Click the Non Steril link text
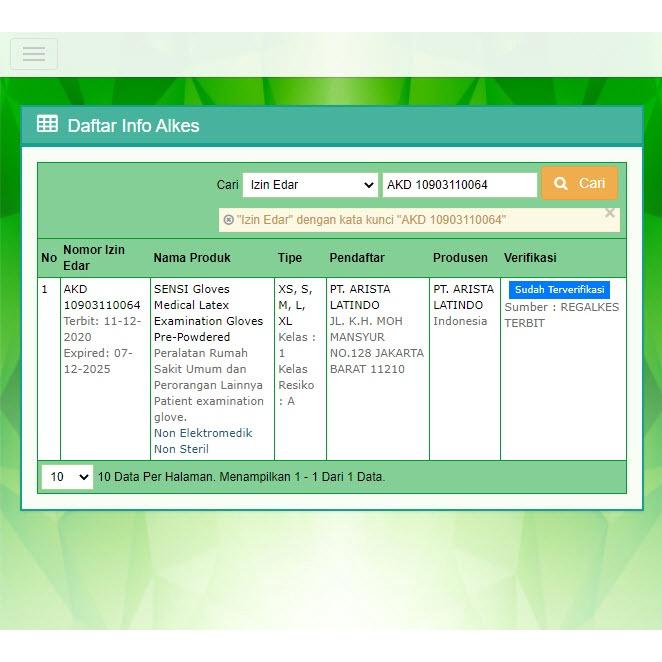This screenshot has width=662, height=662. click(179, 449)
